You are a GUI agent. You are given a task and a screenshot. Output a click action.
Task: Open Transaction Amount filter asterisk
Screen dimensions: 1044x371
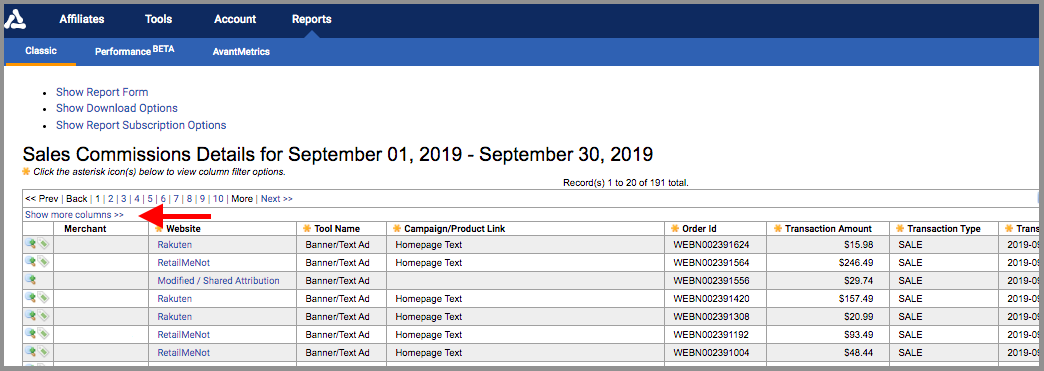click(778, 228)
